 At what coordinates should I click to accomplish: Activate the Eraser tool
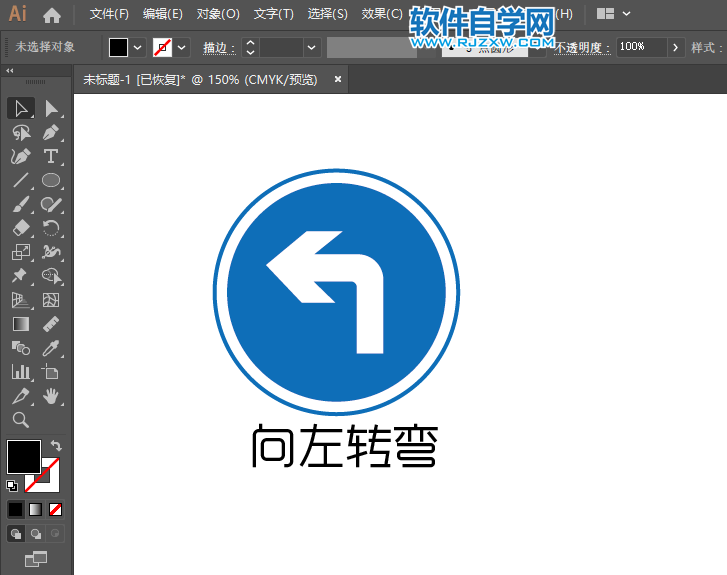(x=20, y=228)
